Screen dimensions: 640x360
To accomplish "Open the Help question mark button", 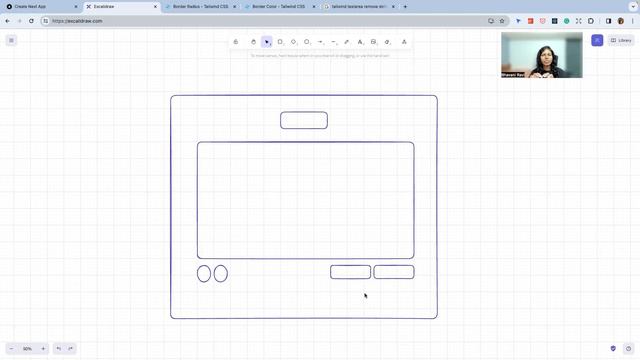I will click(628, 349).
